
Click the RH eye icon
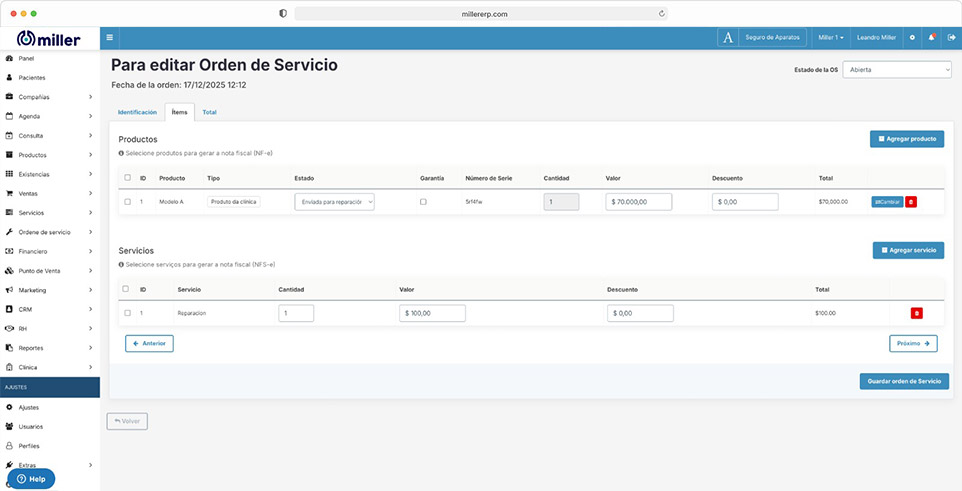9,328
